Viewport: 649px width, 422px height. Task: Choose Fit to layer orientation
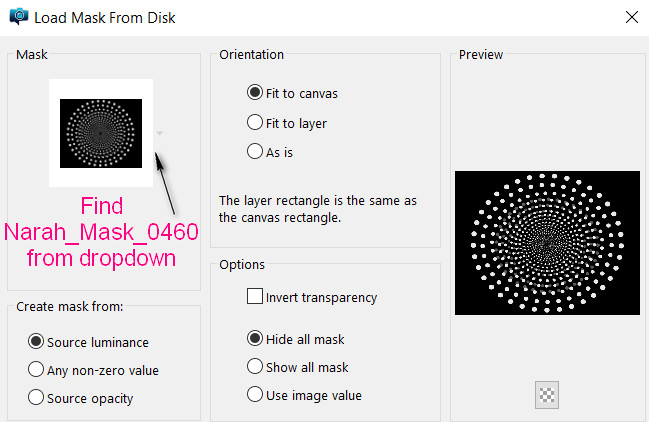(x=255, y=123)
